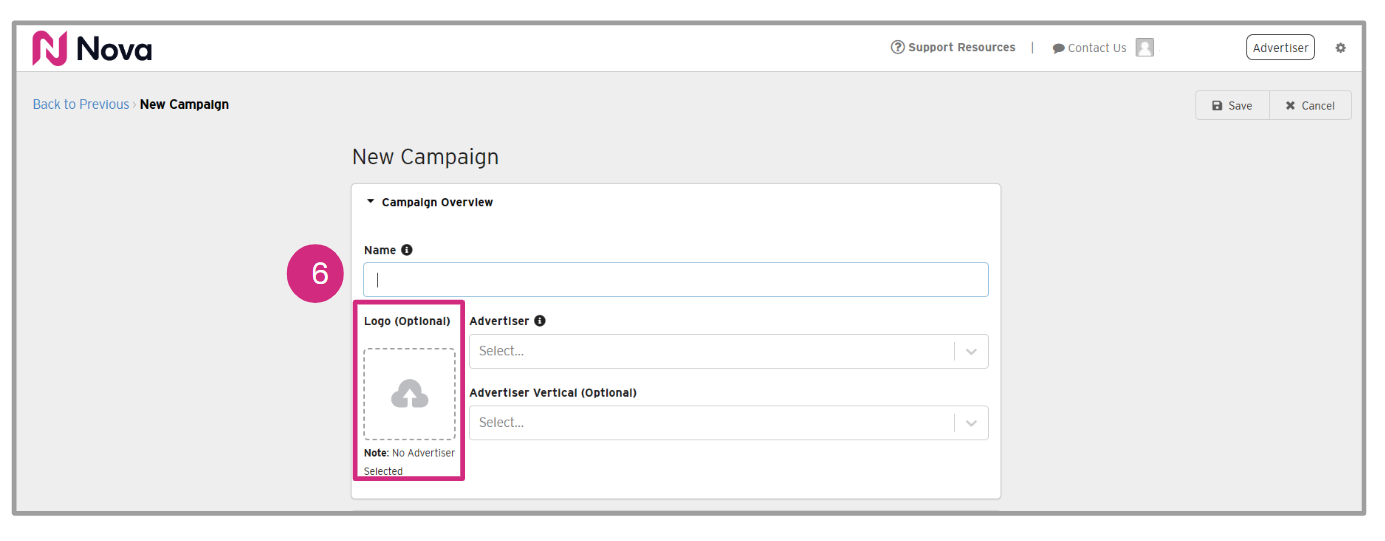Click the Advertiser dropdown chevron arrow
The height and width of the screenshot is (541, 1385).
point(971,352)
